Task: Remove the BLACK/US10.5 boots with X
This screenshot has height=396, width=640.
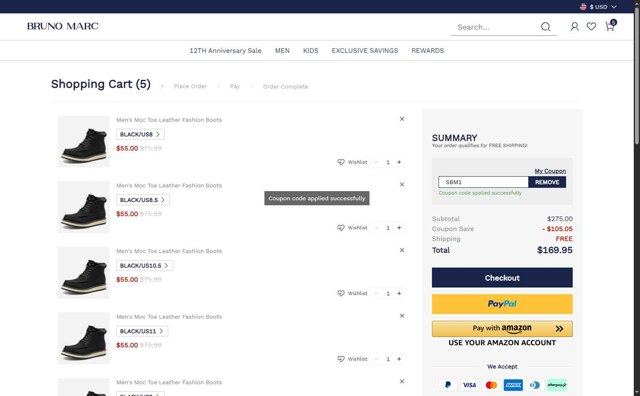Action: 402,250
